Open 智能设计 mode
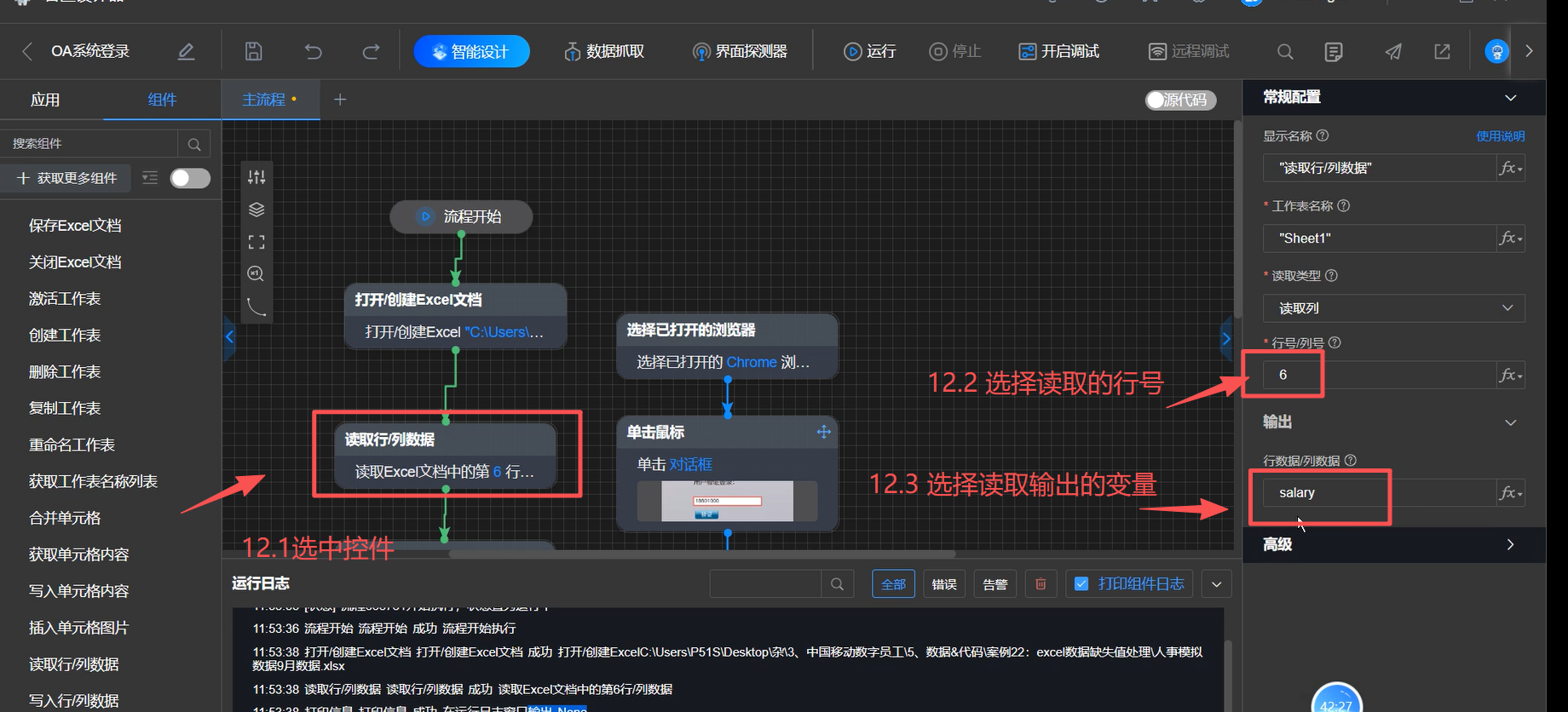Image resolution: width=1568 pixels, height=712 pixels. [471, 51]
